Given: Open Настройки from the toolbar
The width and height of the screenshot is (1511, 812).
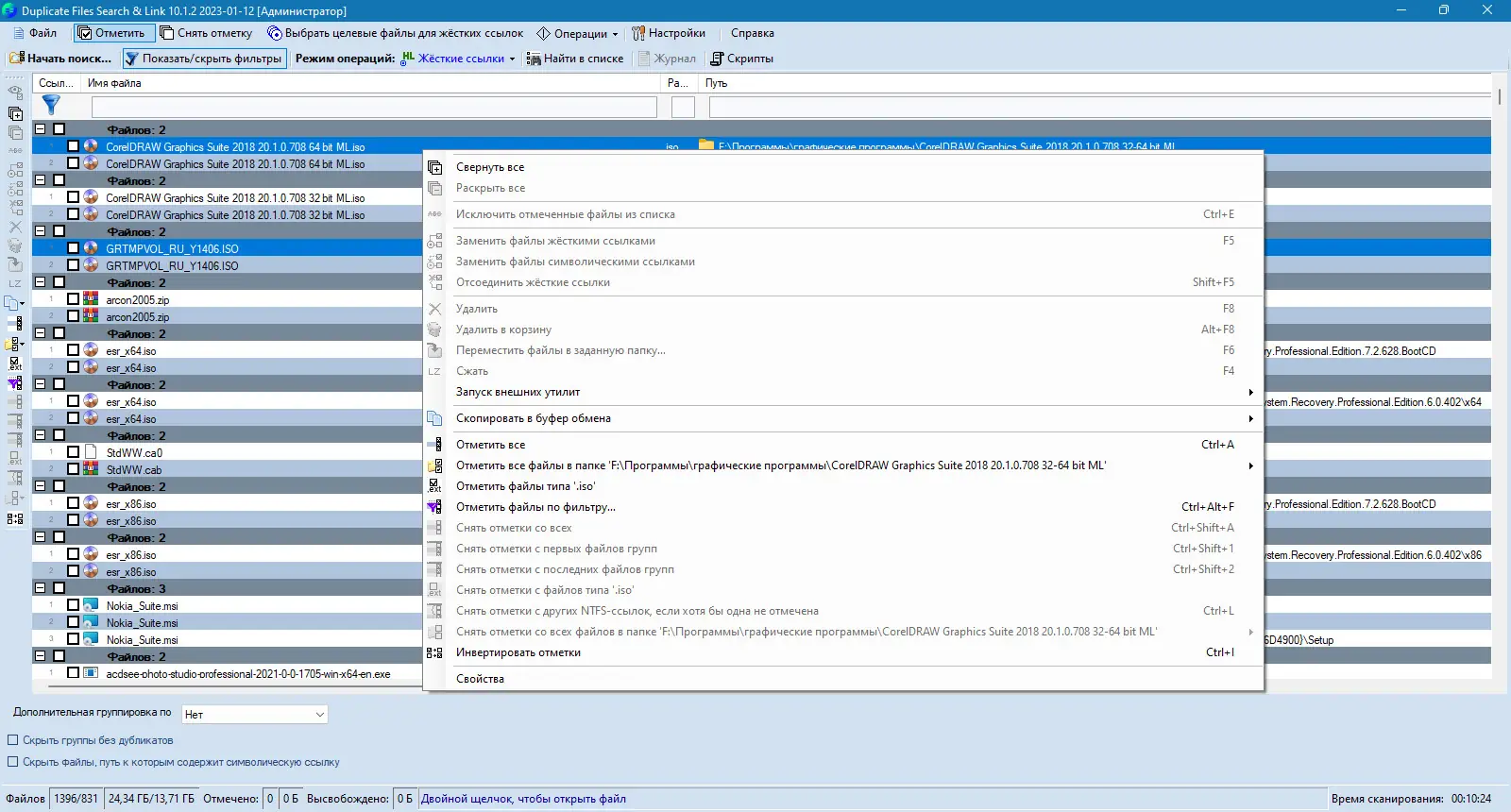Looking at the screenshot, I should (669, 33).
